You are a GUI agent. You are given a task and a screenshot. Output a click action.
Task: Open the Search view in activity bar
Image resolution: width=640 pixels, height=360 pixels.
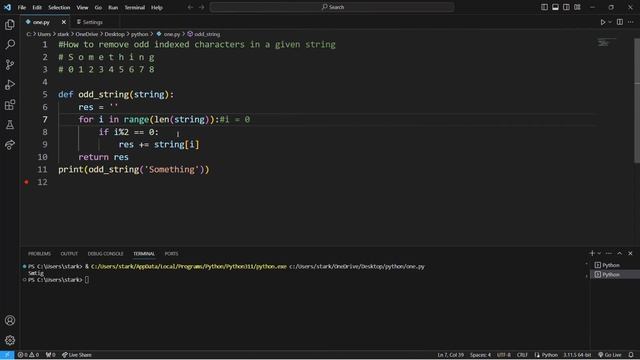click(10, 44)
